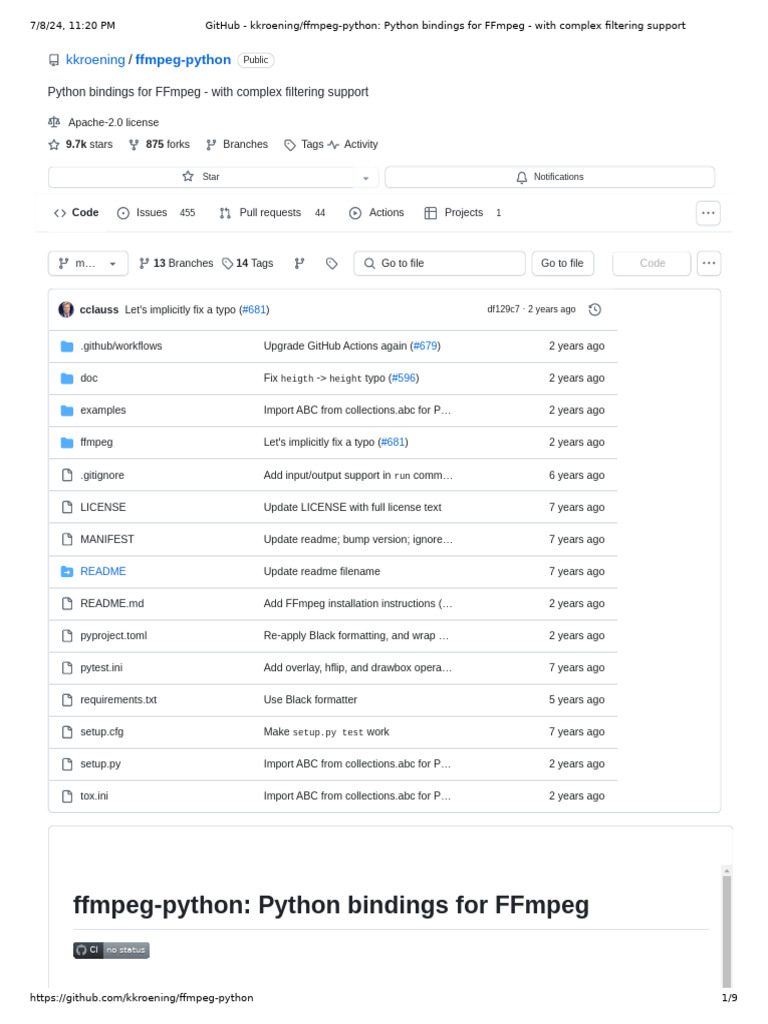Open the 13 Branches link
This screenshot has height=1024, width=768.
tap(176, 263)
